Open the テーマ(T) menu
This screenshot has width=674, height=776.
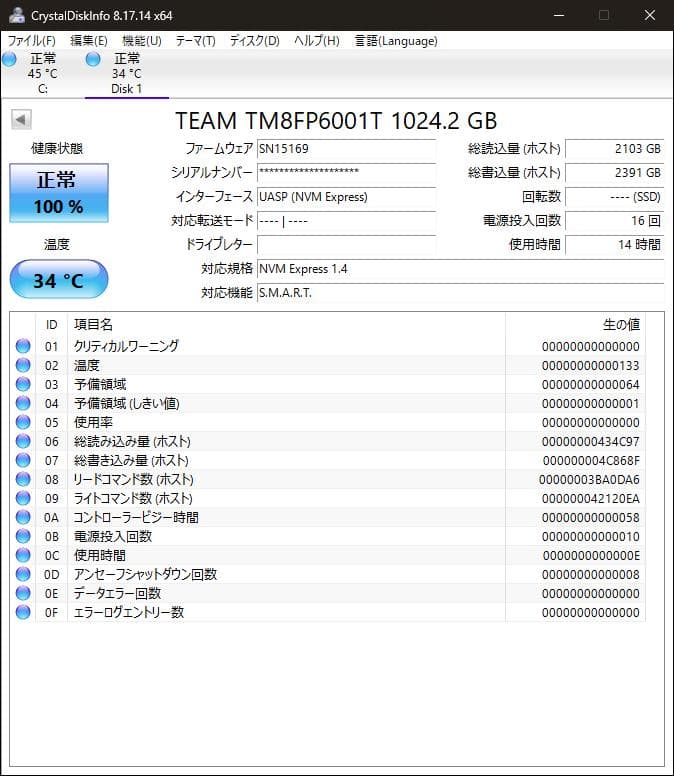point(195,41)
